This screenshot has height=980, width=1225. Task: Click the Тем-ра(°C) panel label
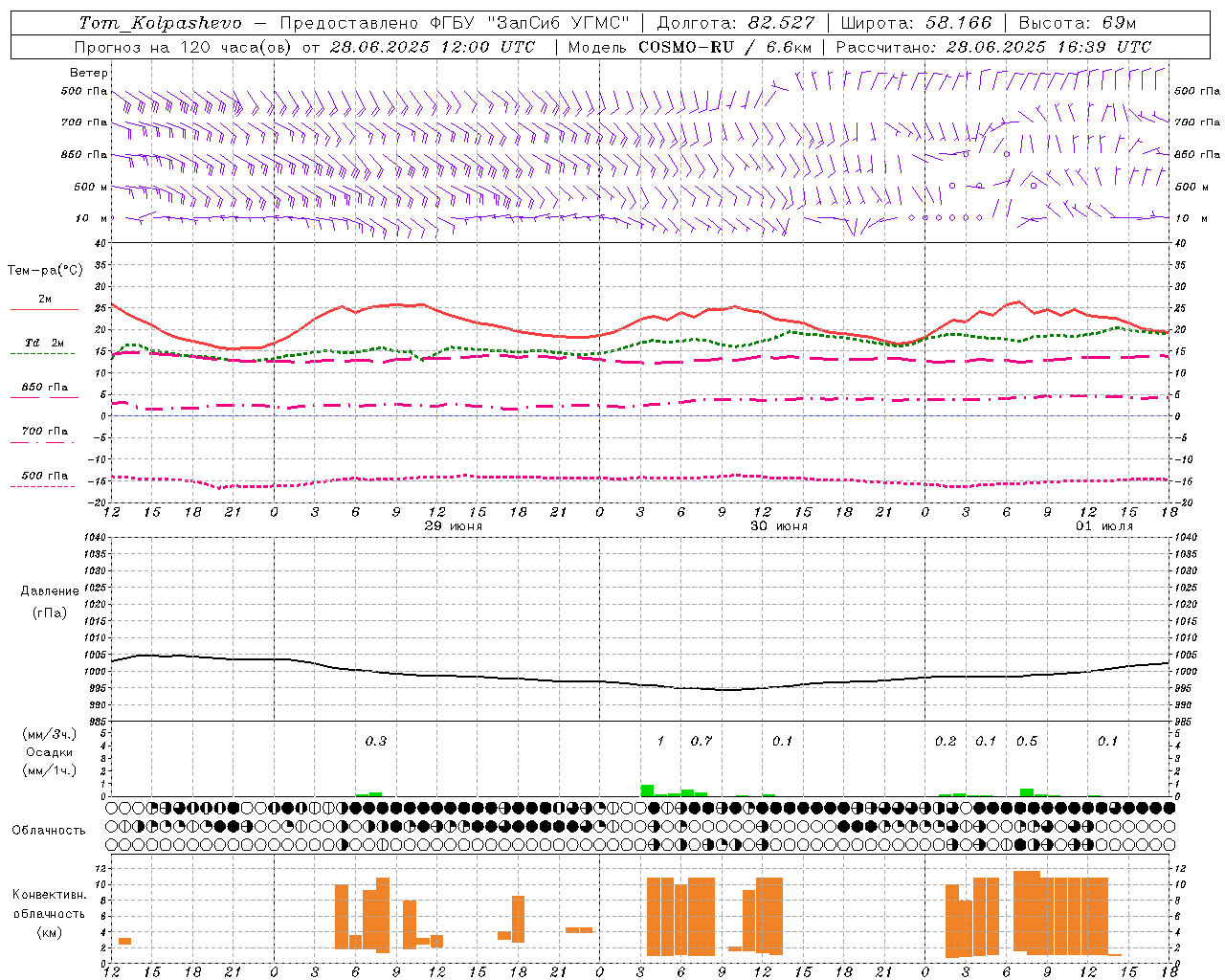click(45, 271)
